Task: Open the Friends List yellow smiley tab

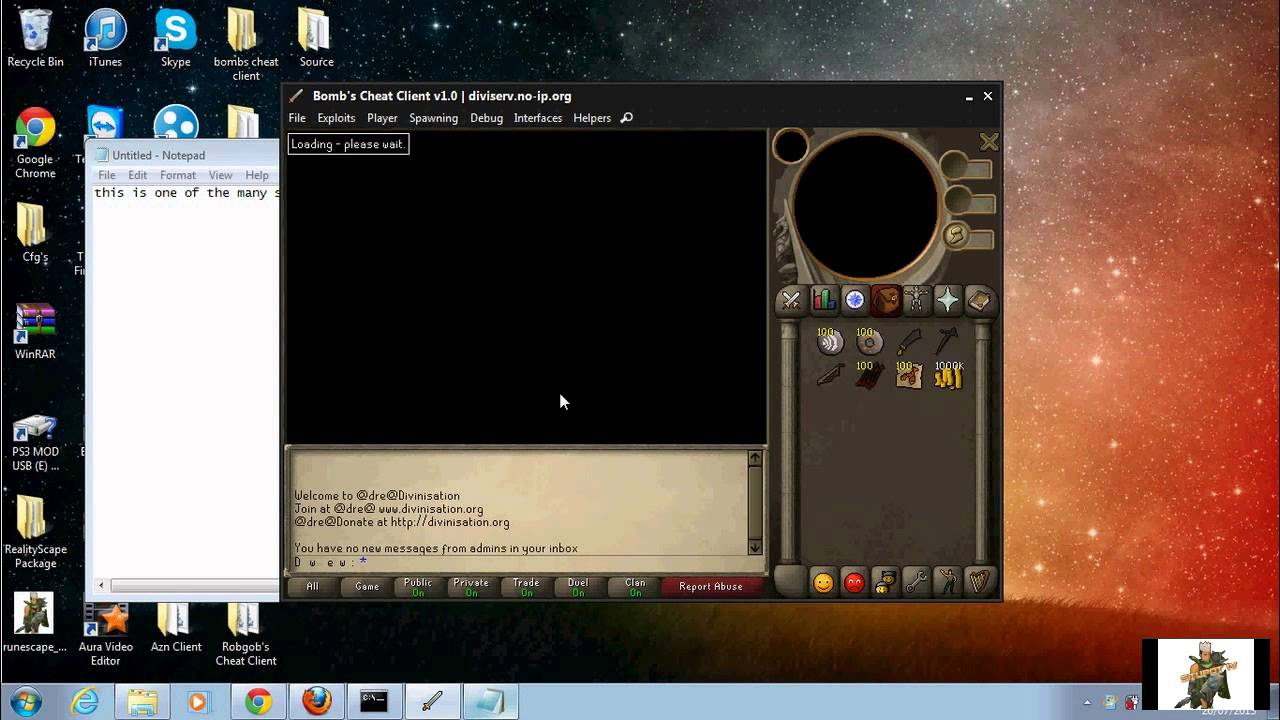Action: tap(823, 582)
